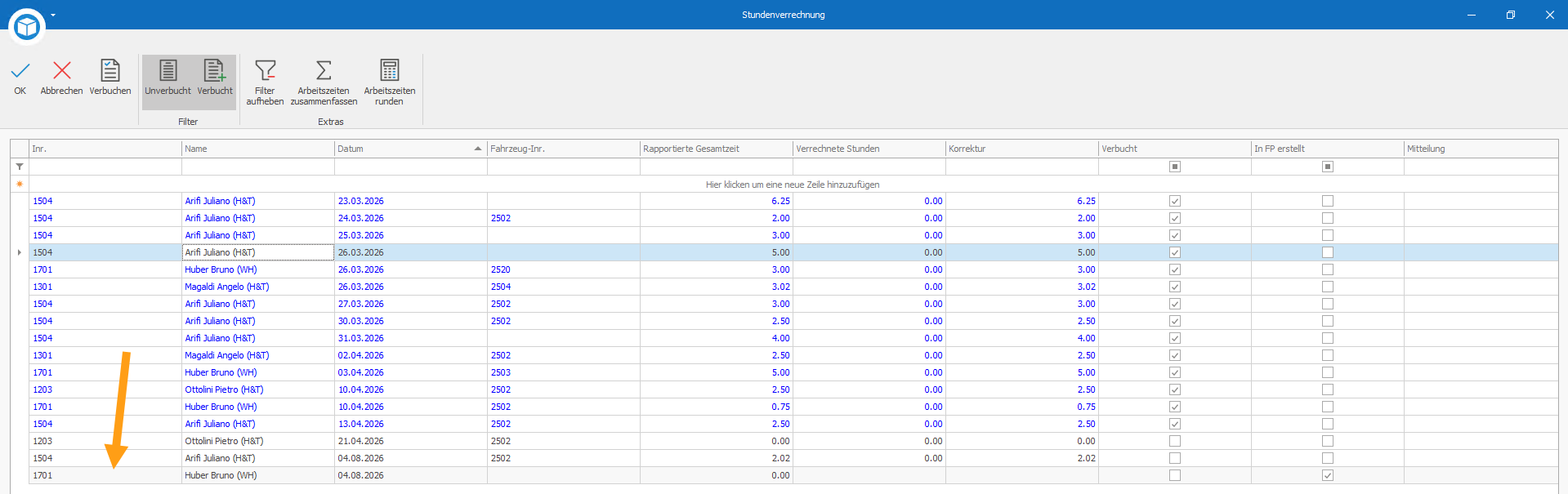Click Arbeitszeiten runden calculator icon
The image size is (1568, 494).
(390, 71)
